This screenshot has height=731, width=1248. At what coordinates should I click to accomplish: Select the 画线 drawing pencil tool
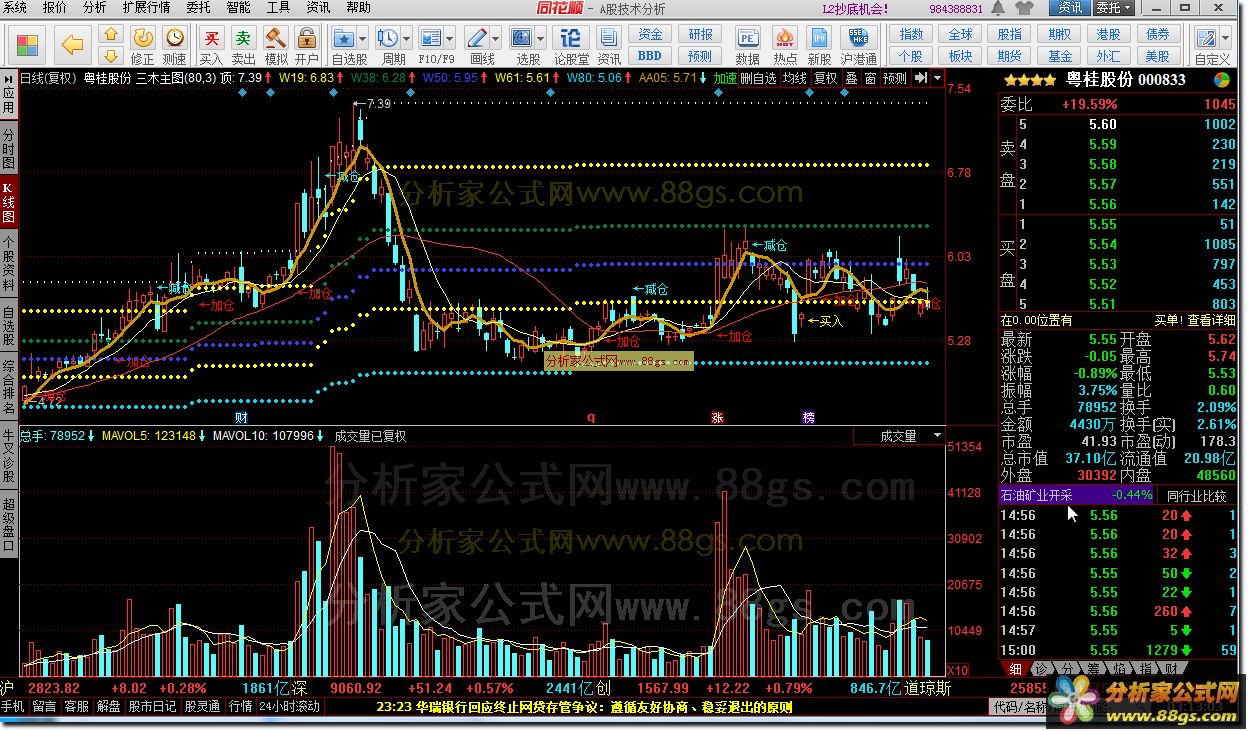click(x=478, y=39)
